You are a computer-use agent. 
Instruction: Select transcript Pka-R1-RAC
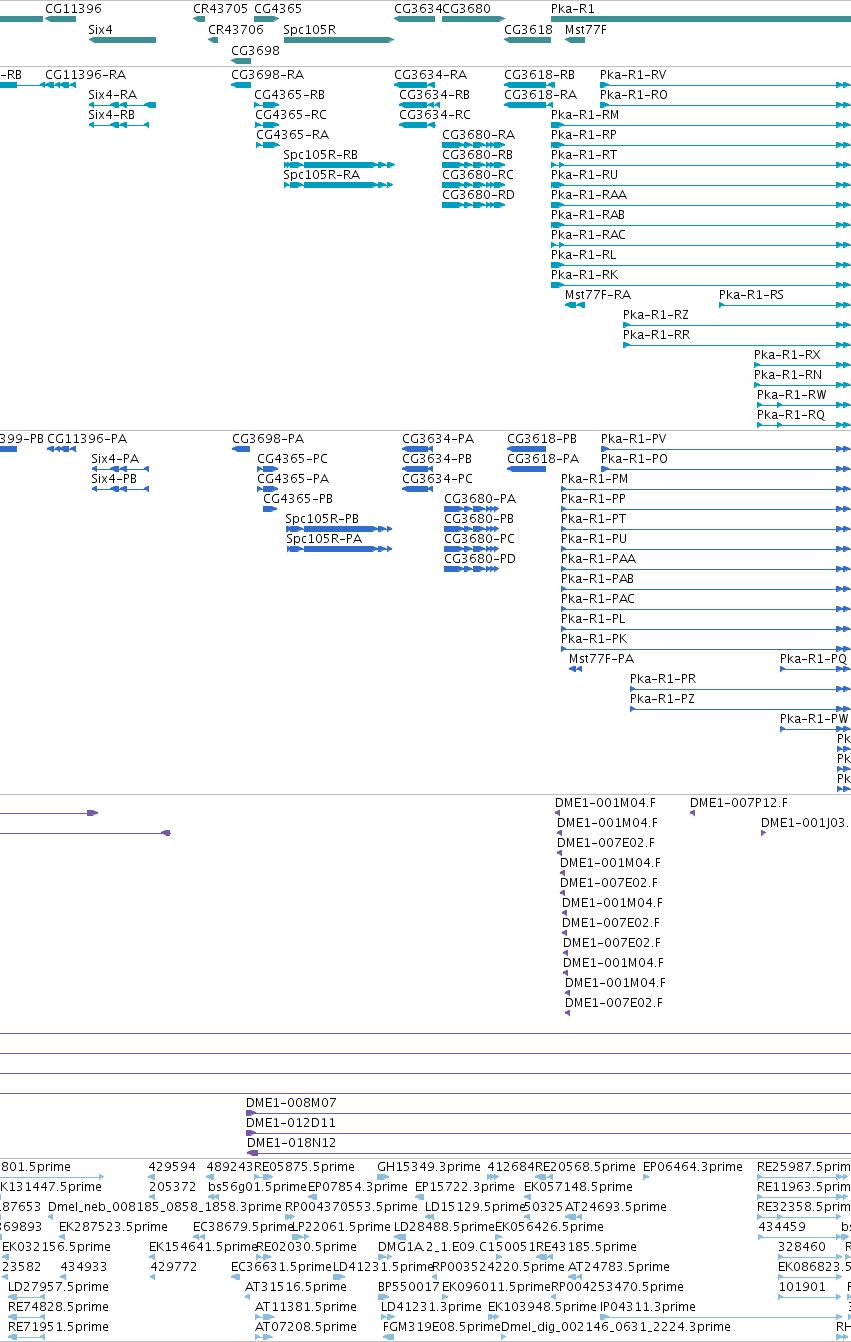click(x=588, y=235)
